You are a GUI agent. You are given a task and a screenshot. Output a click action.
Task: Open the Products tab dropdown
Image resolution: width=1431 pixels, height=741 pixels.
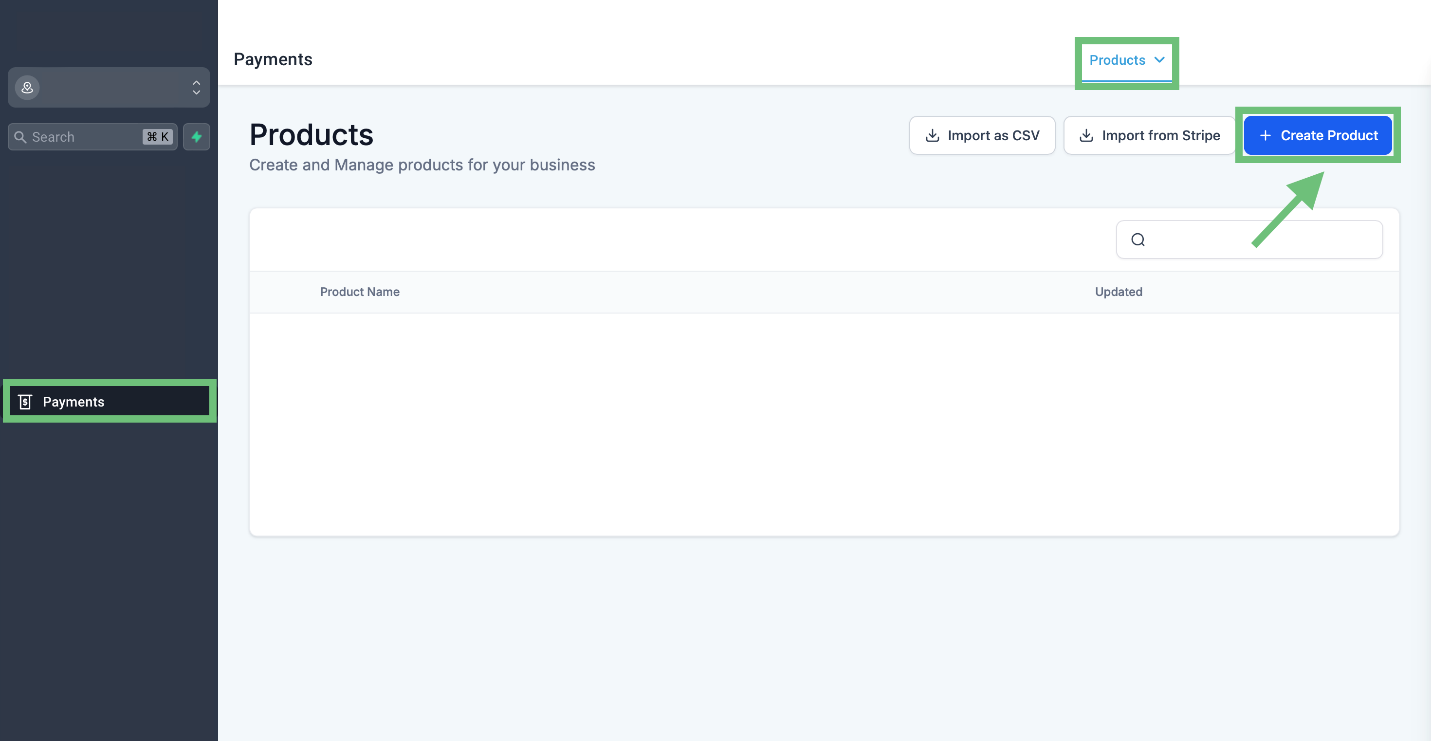(1127, 60)
